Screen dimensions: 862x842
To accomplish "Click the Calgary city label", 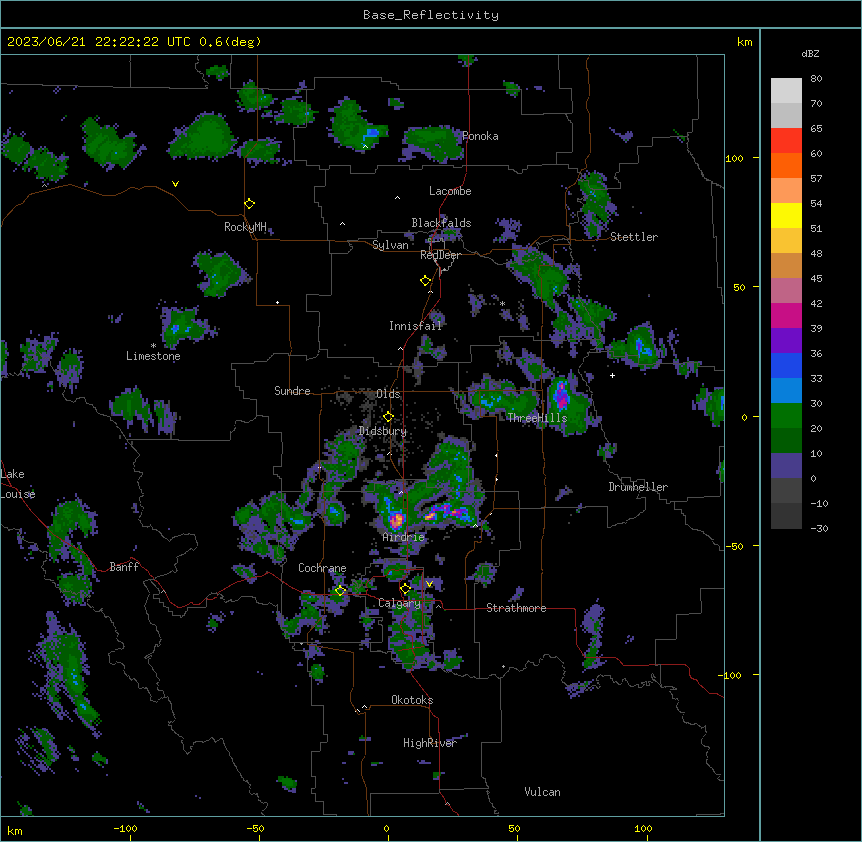I will tap(399, 603).
